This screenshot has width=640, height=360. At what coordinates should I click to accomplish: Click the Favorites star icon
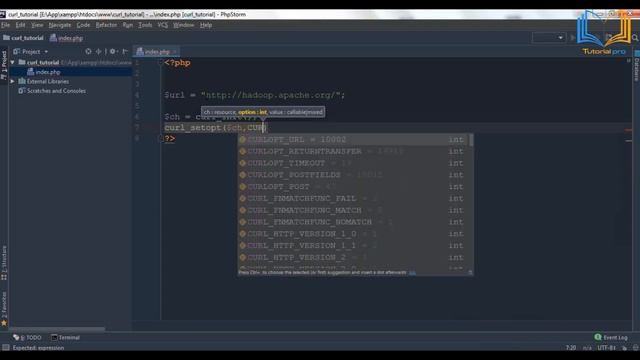tap(4, 323)
